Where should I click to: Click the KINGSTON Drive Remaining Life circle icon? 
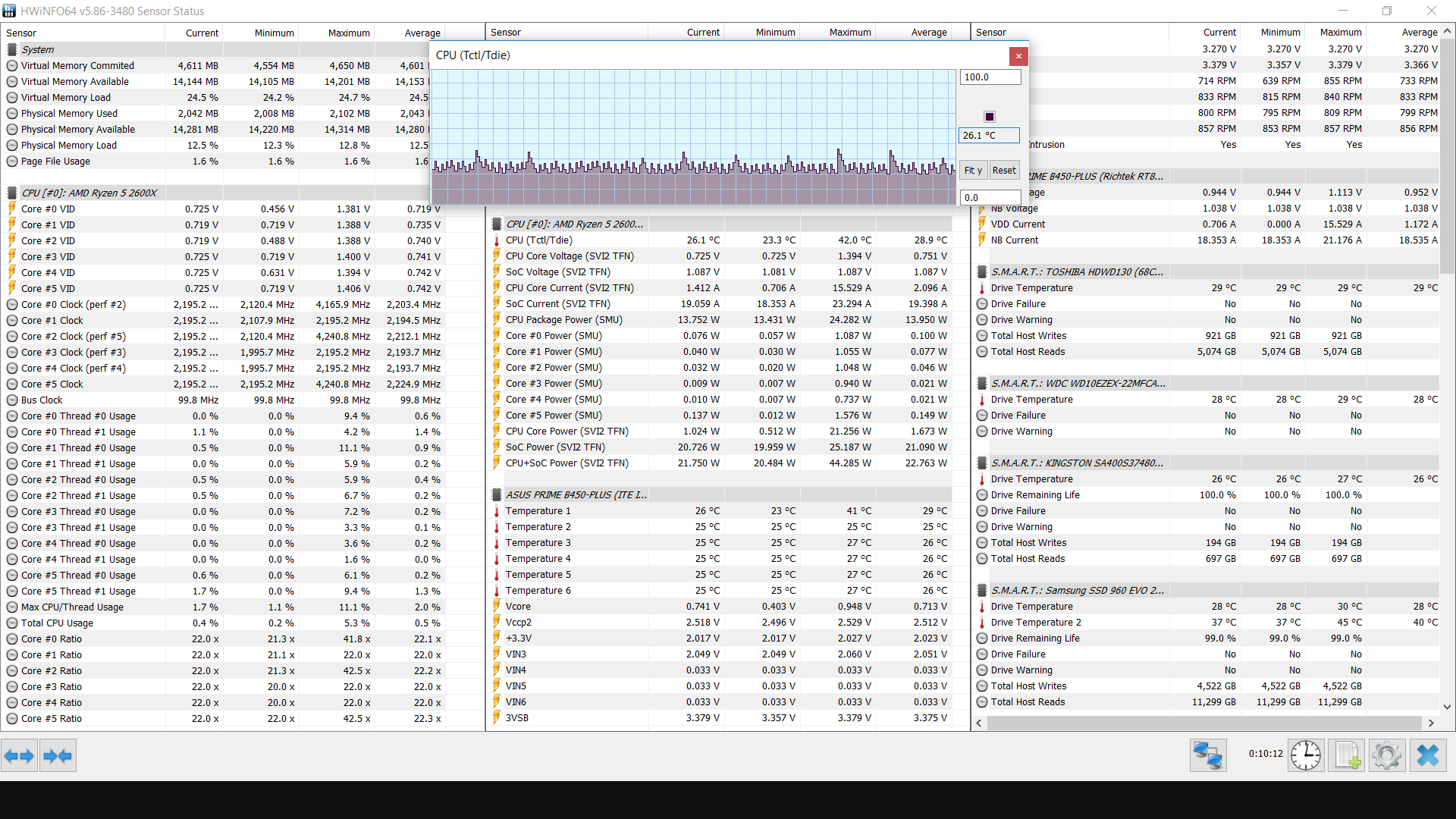982,494
